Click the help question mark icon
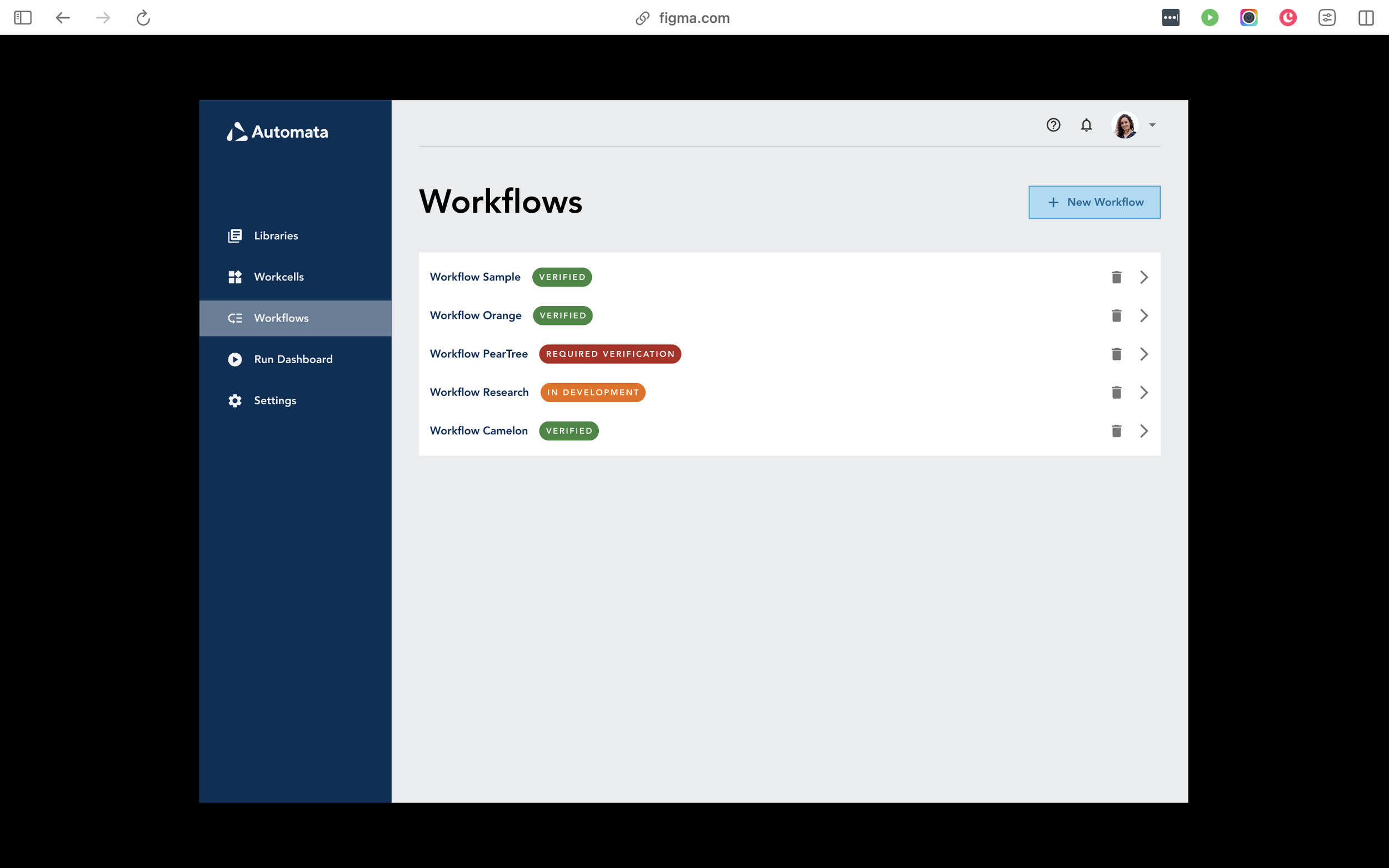Image resolution: width=1389 pixels, height=868 pixels. (x=1052, y=124)
